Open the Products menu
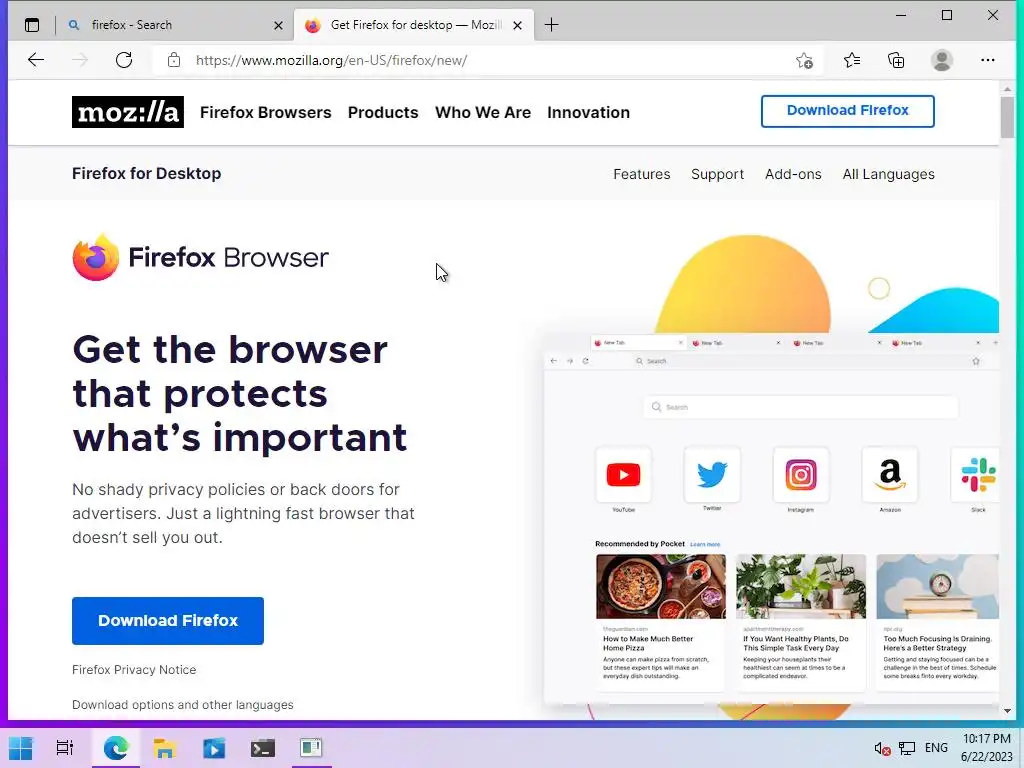Screen dimensions: 1024x768 (x=383, y=112)
